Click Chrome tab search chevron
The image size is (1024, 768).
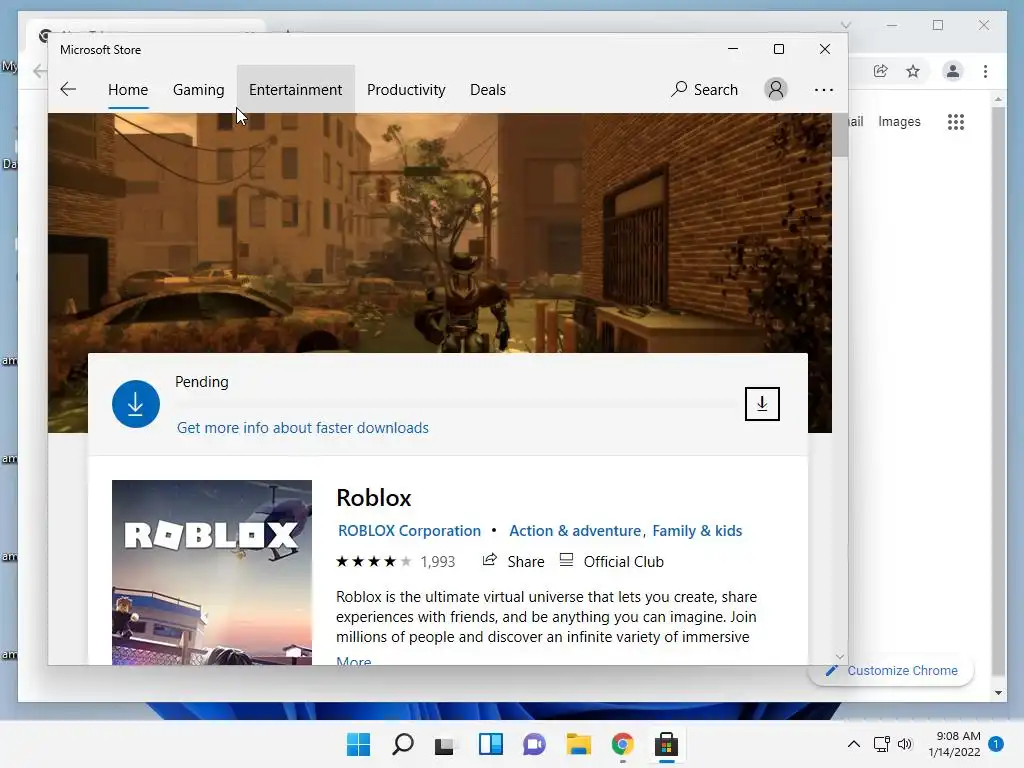pyautogui.click(x=846, y=25)
